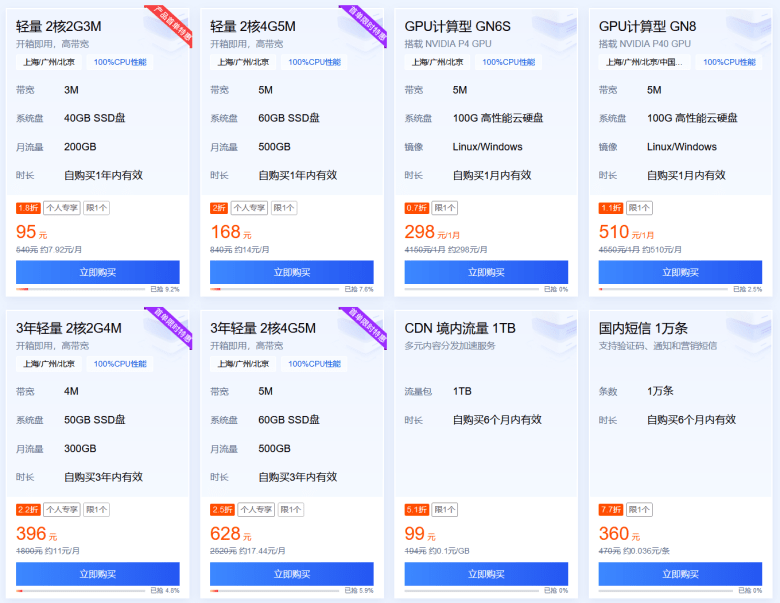Click 个人专享 tag on the 628元 card

click(256, 509)
